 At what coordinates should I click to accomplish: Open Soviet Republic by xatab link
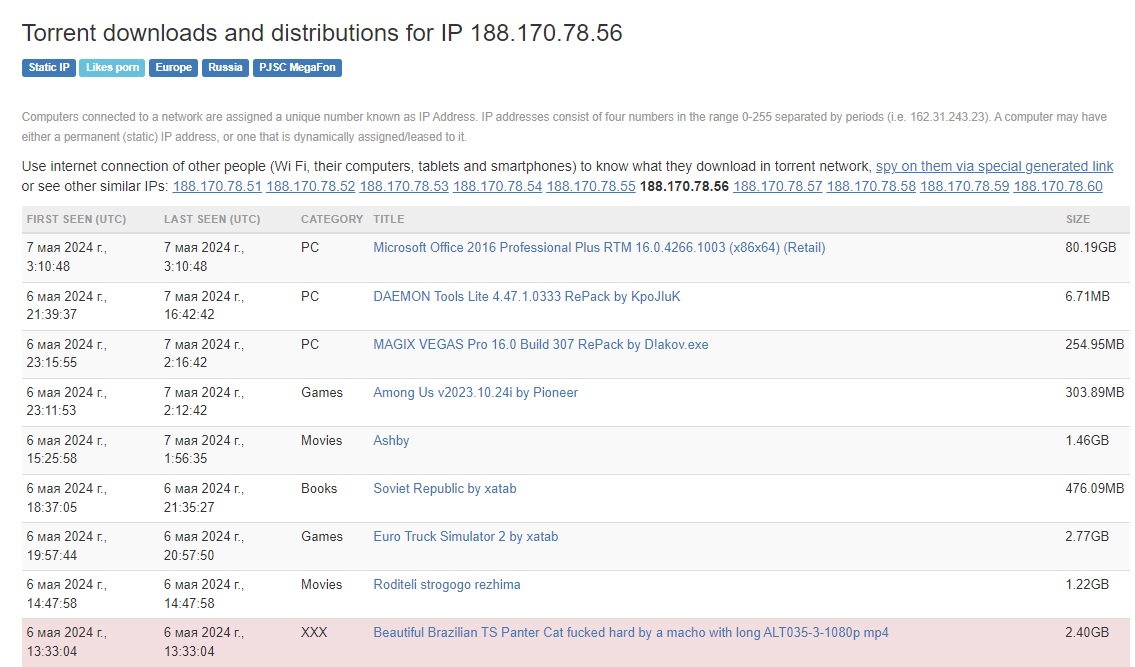[x=444, y=489]
